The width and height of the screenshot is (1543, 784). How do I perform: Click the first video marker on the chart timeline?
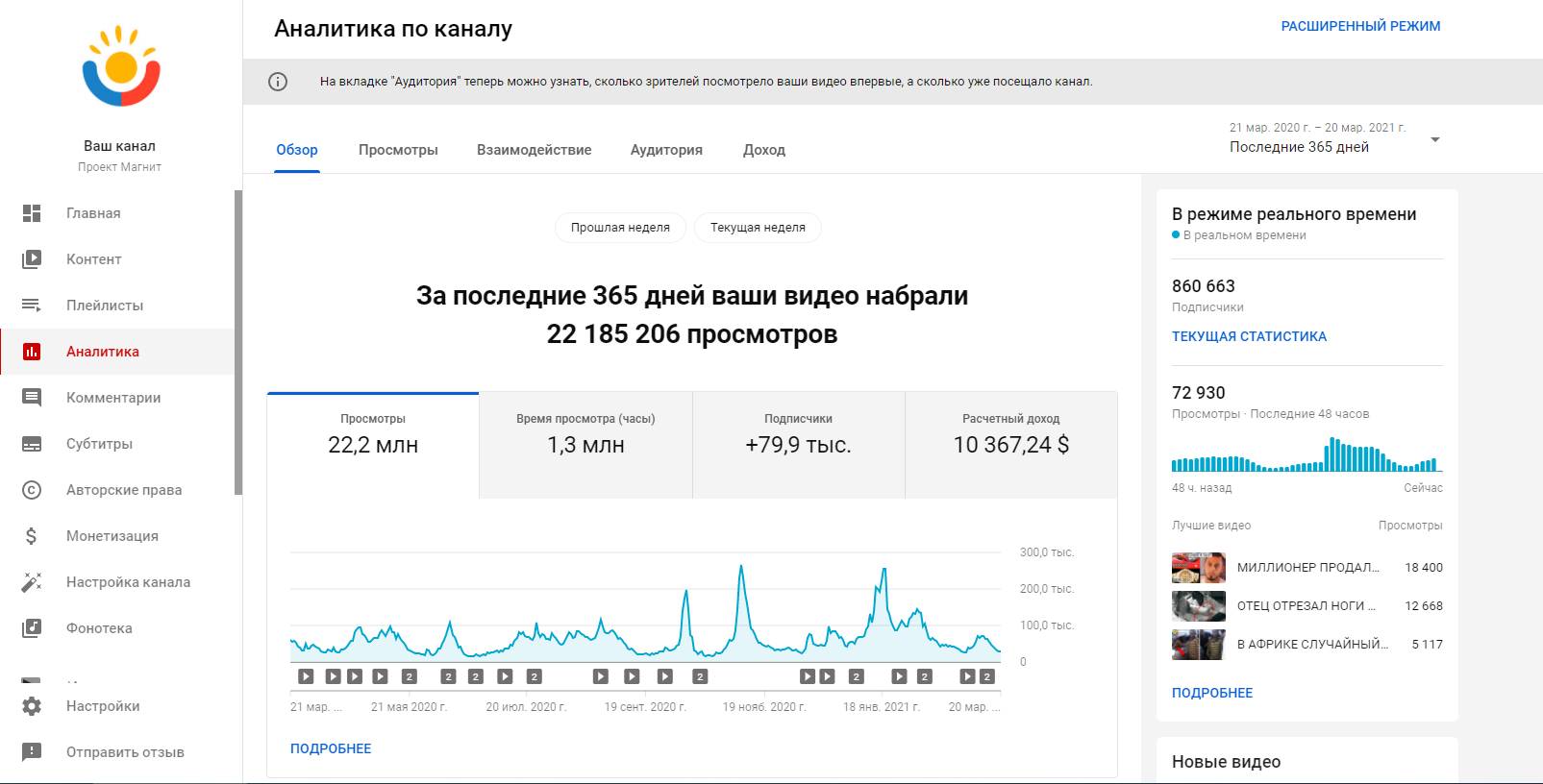tap(306, 676)
